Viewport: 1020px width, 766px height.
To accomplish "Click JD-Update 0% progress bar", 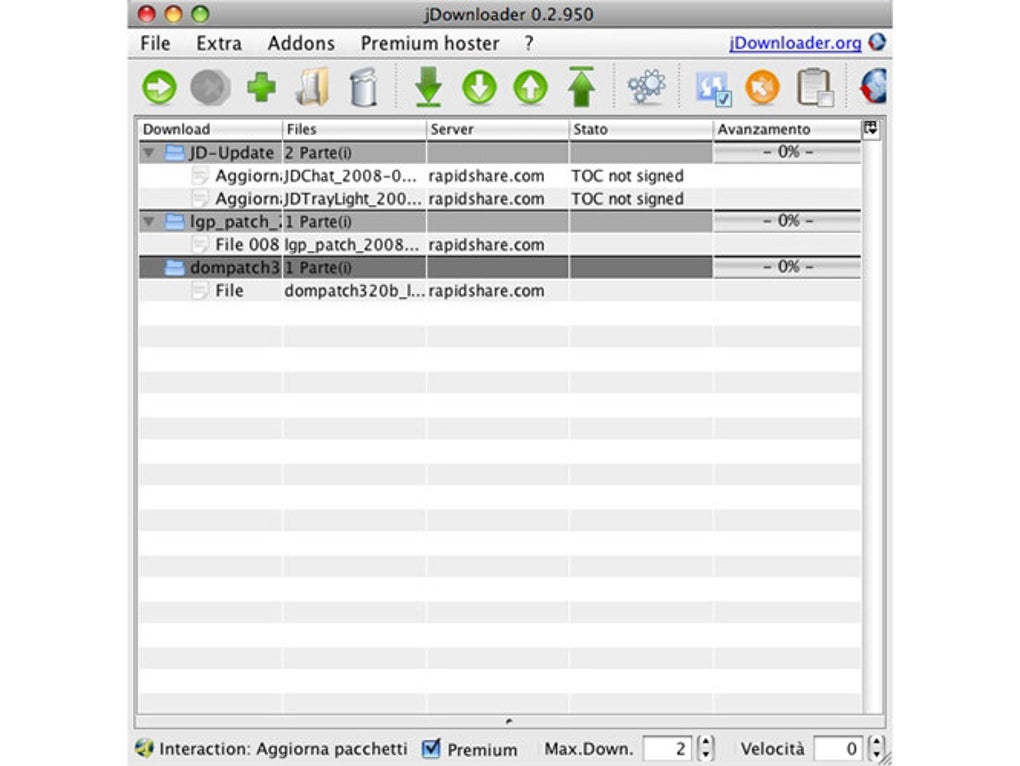I will tap(787, 152).
